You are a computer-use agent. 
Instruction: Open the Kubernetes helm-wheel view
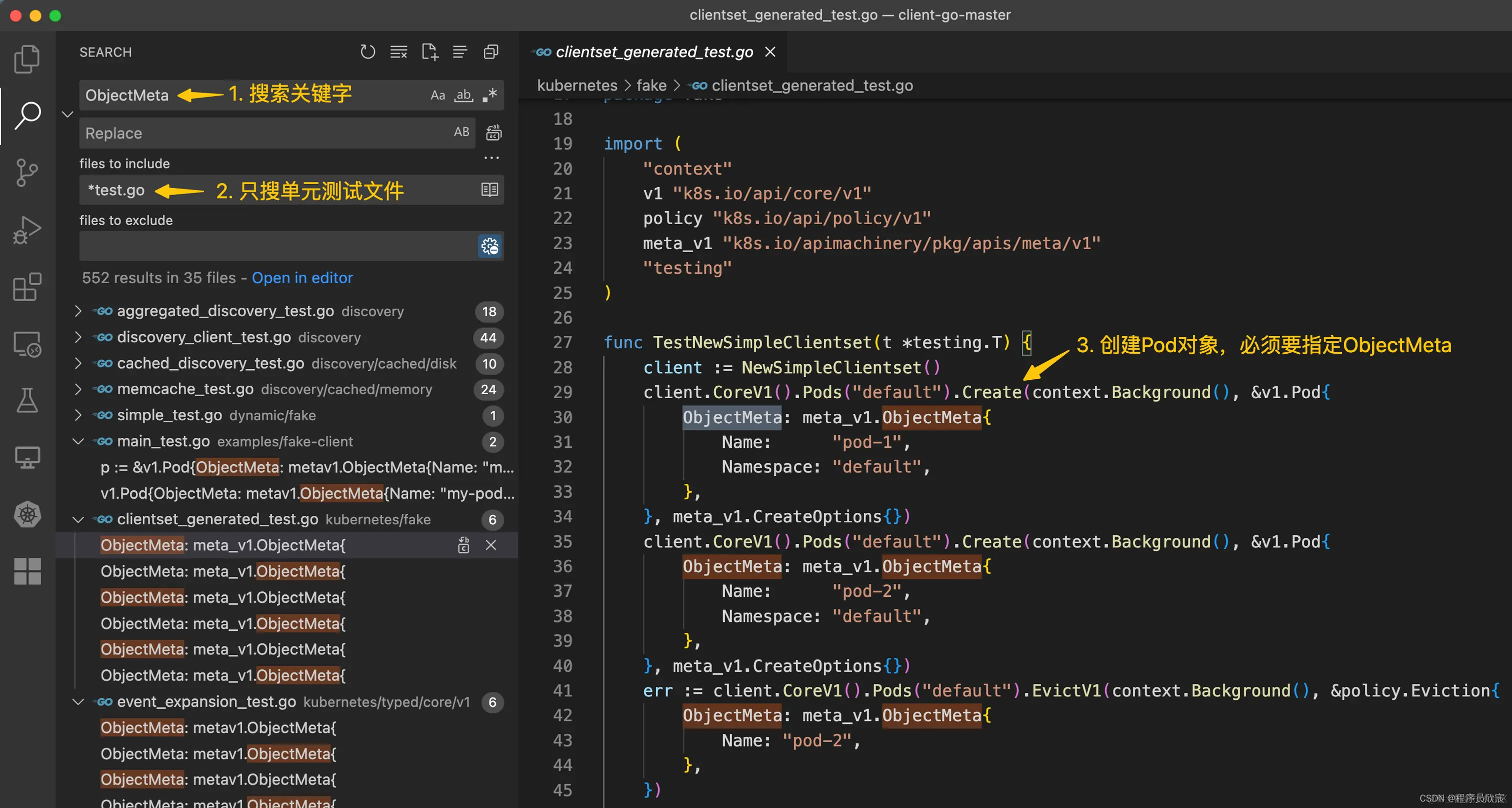click(x=27, y=514)
